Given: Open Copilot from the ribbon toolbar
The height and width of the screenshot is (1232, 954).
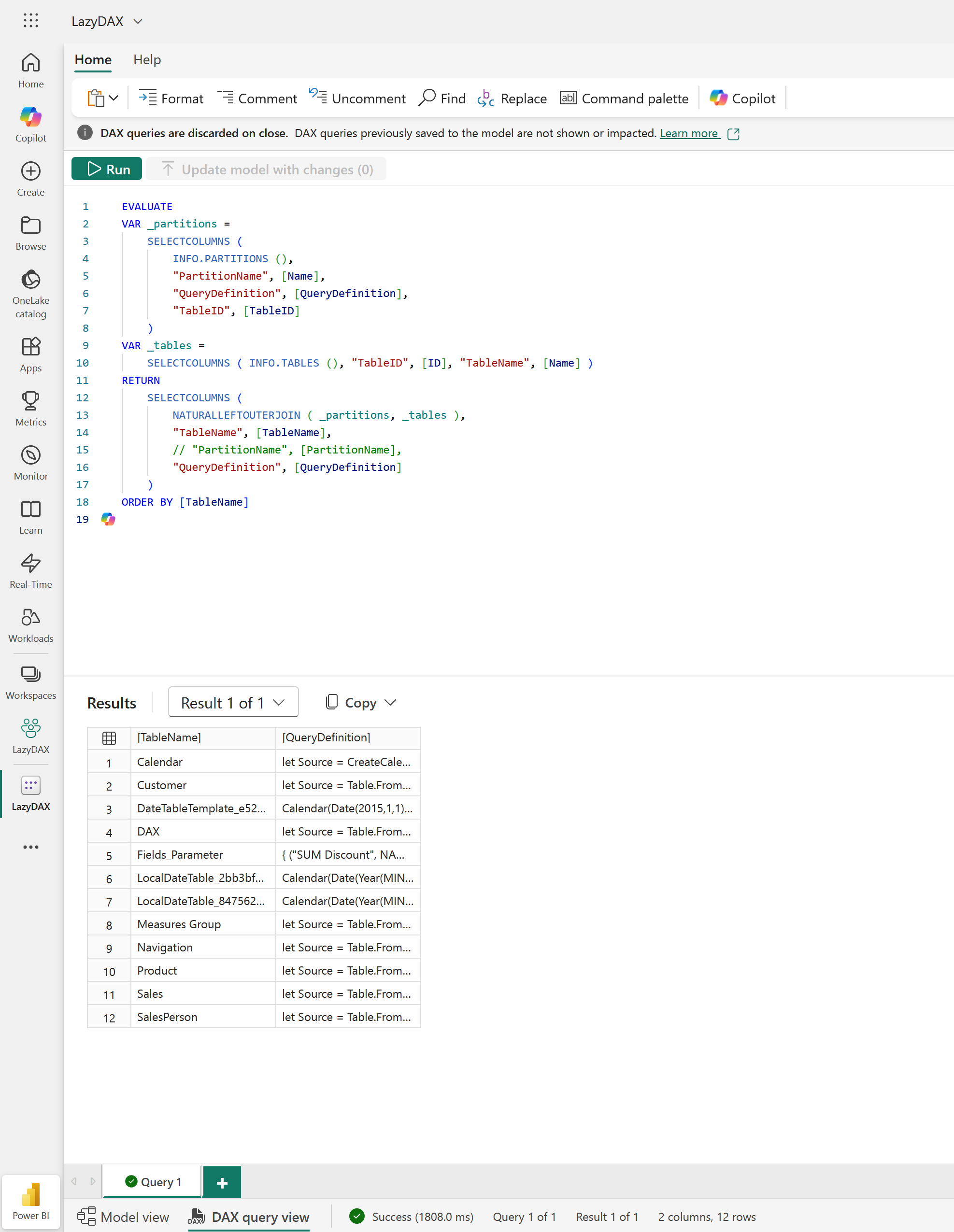Looking at the screenshot, I should pyautogui.click(x=742, y=98).
